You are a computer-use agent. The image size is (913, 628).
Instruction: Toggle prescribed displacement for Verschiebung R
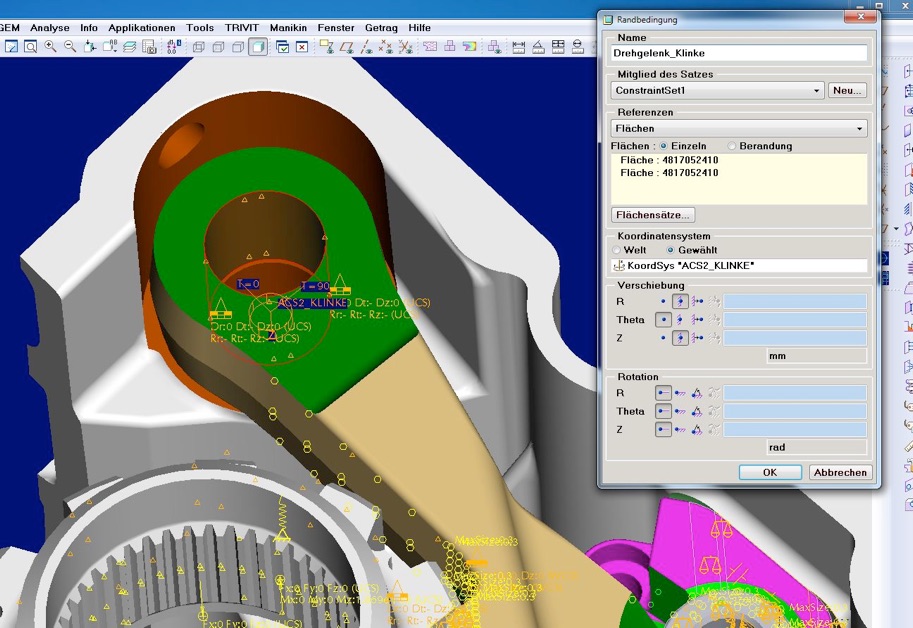(x=697, y=301)
